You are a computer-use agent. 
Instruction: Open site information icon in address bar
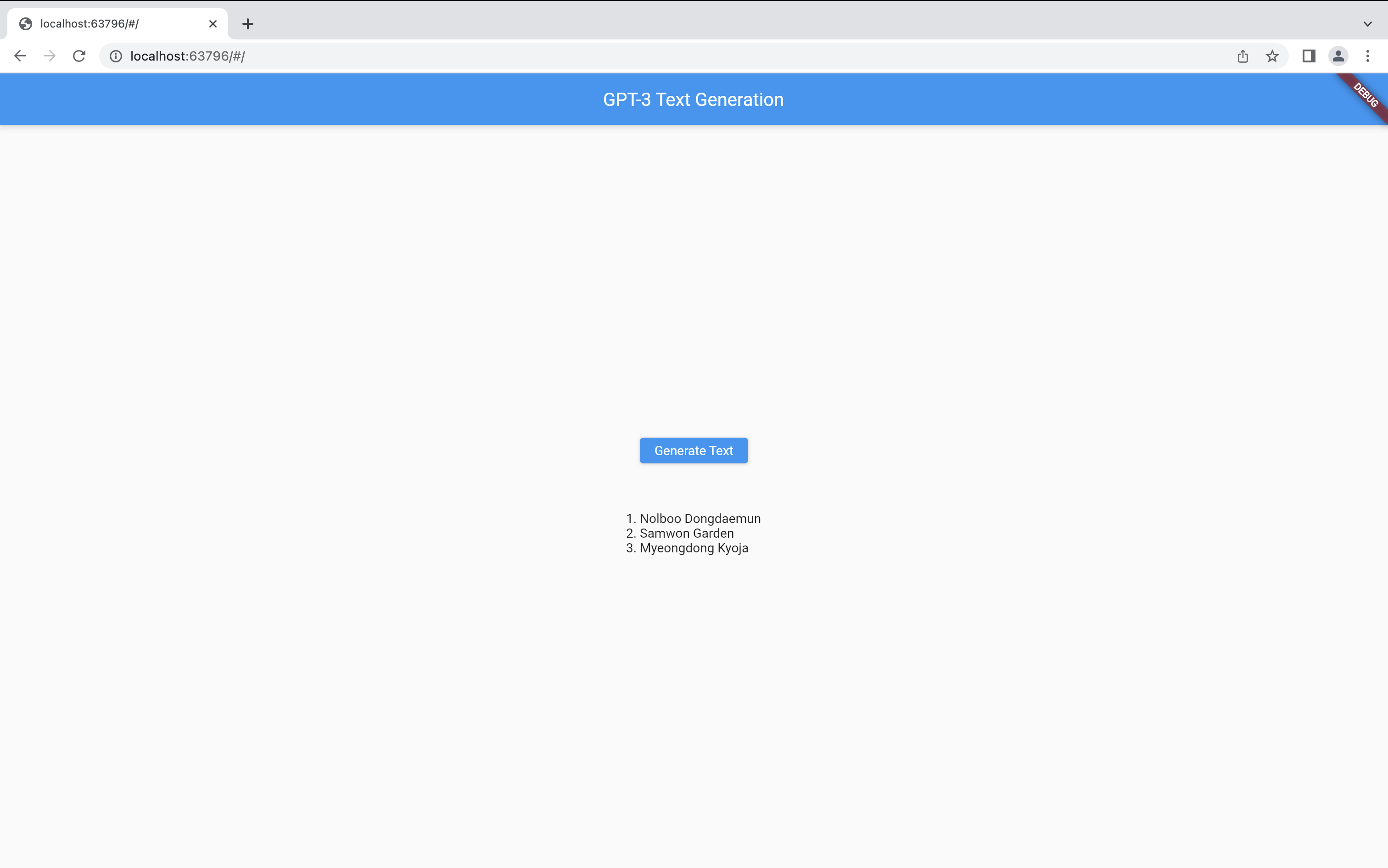click(116, 56)
